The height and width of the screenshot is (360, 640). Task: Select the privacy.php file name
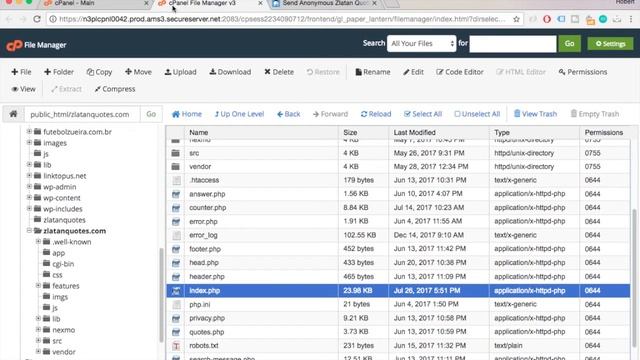[207, 318]
